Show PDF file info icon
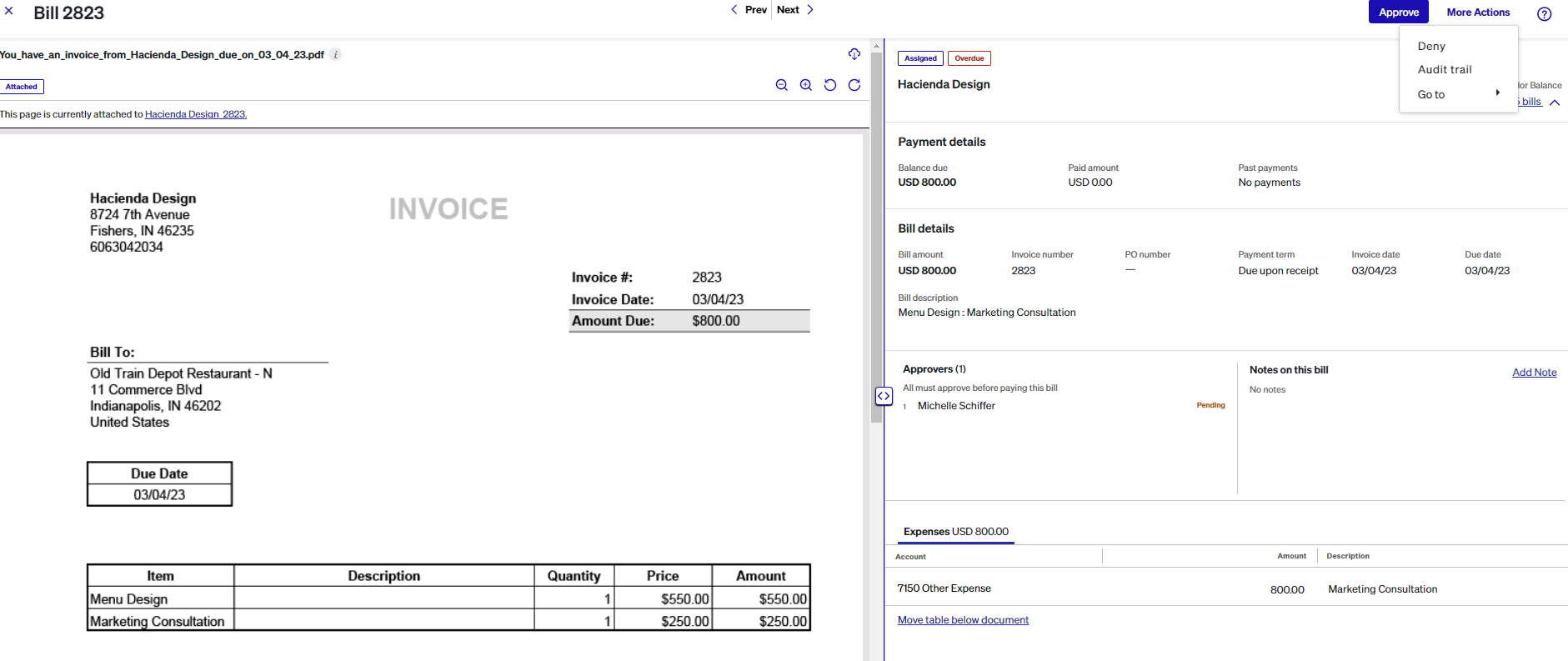 coord(335,55)
